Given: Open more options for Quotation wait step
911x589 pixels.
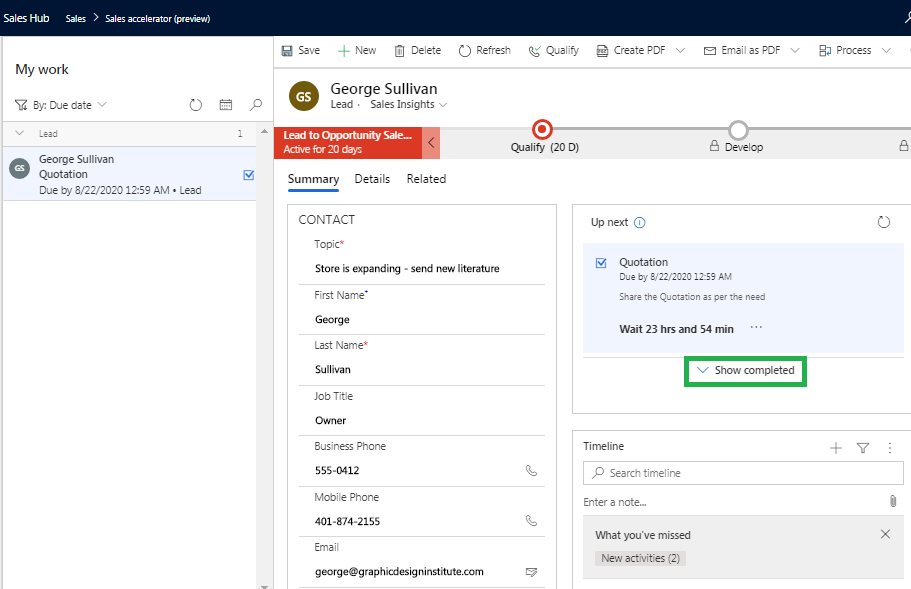Looking at the screenshot, I should tap(756, 328).
